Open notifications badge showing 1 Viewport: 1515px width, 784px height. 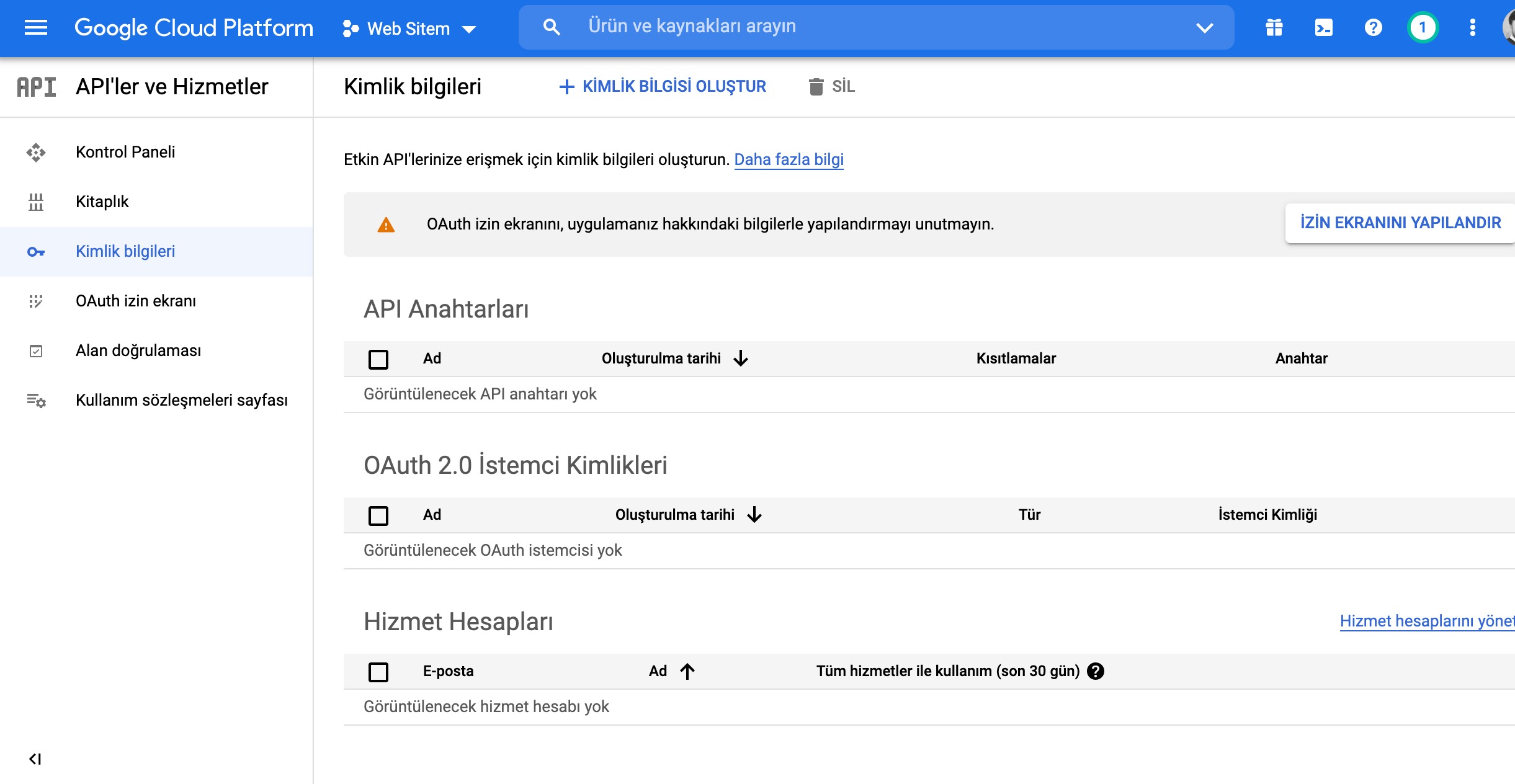[x=1423, y=27]
